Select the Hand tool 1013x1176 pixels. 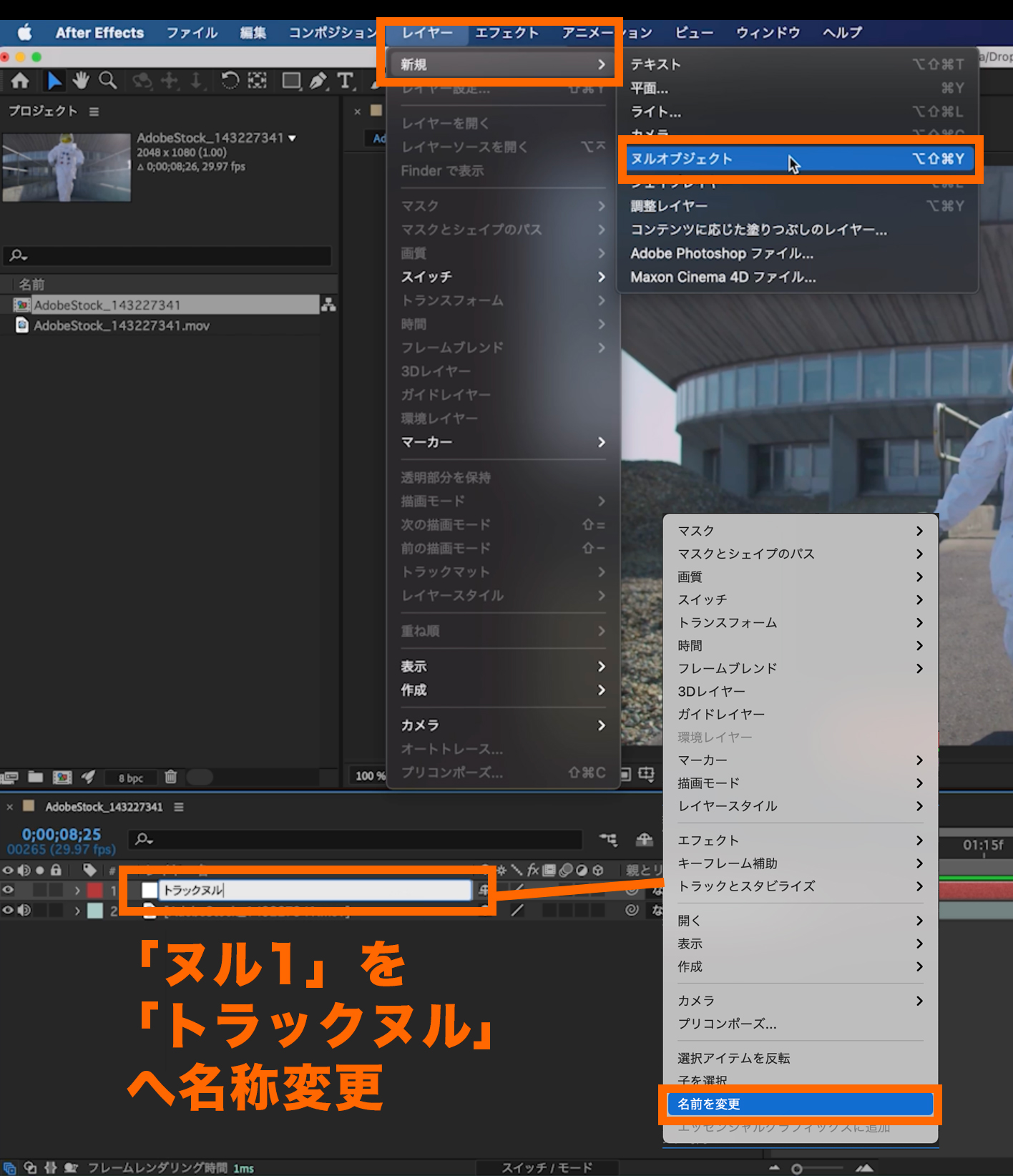pos(81,81)
